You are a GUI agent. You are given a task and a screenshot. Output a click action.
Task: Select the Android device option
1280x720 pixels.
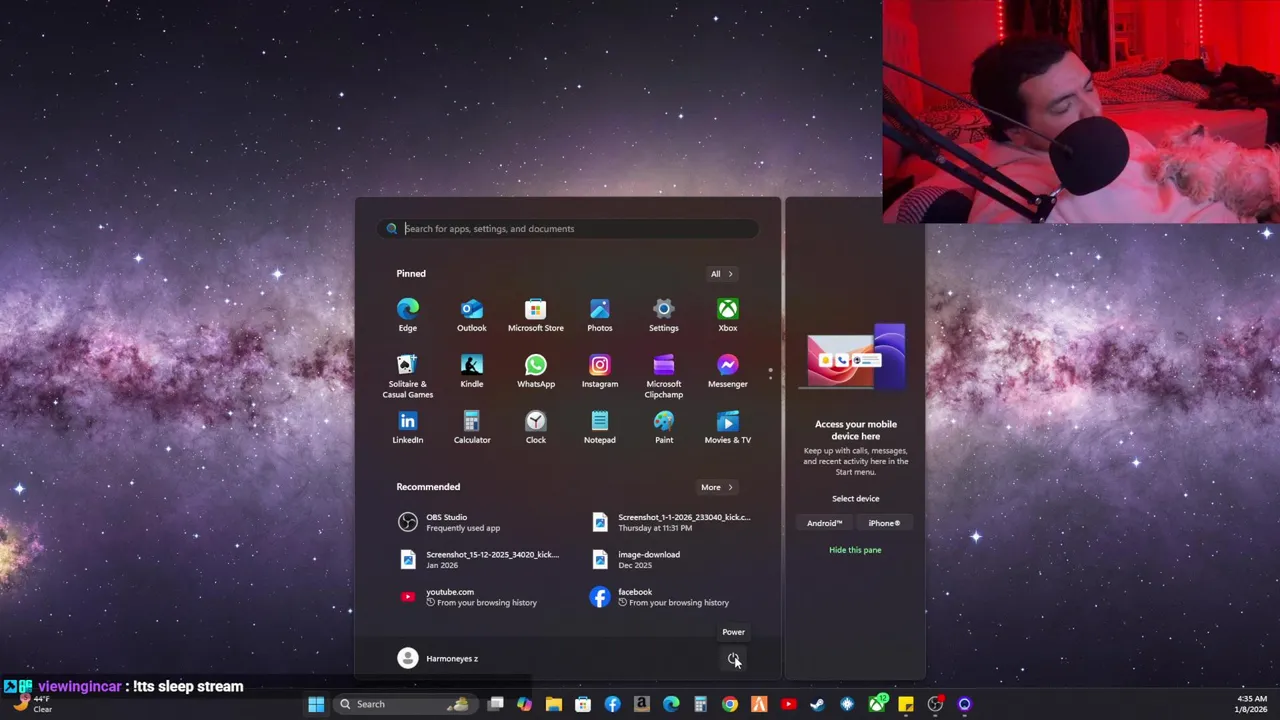(x=825, y=523)
